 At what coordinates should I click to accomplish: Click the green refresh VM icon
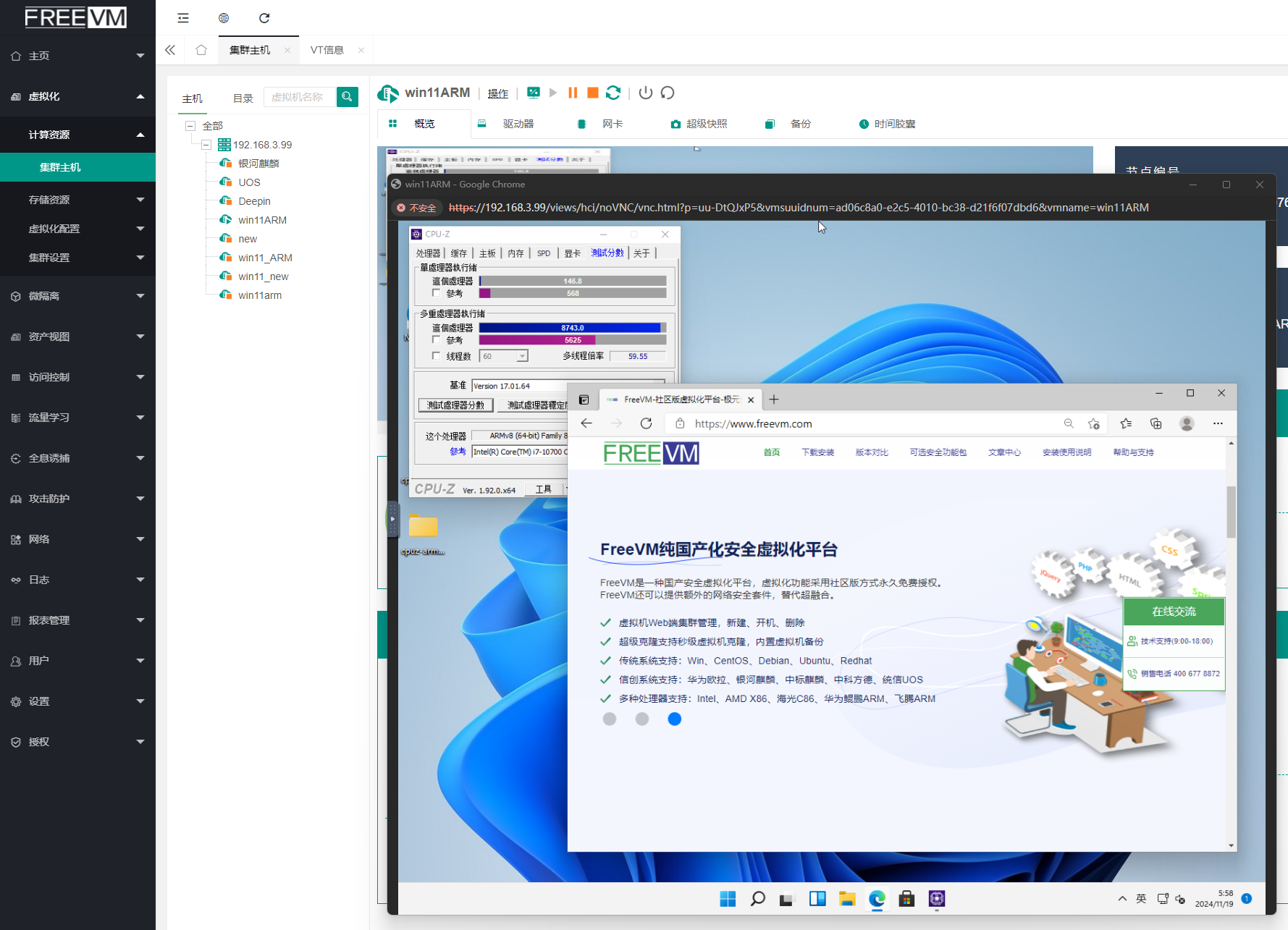(x=613, y=93)
